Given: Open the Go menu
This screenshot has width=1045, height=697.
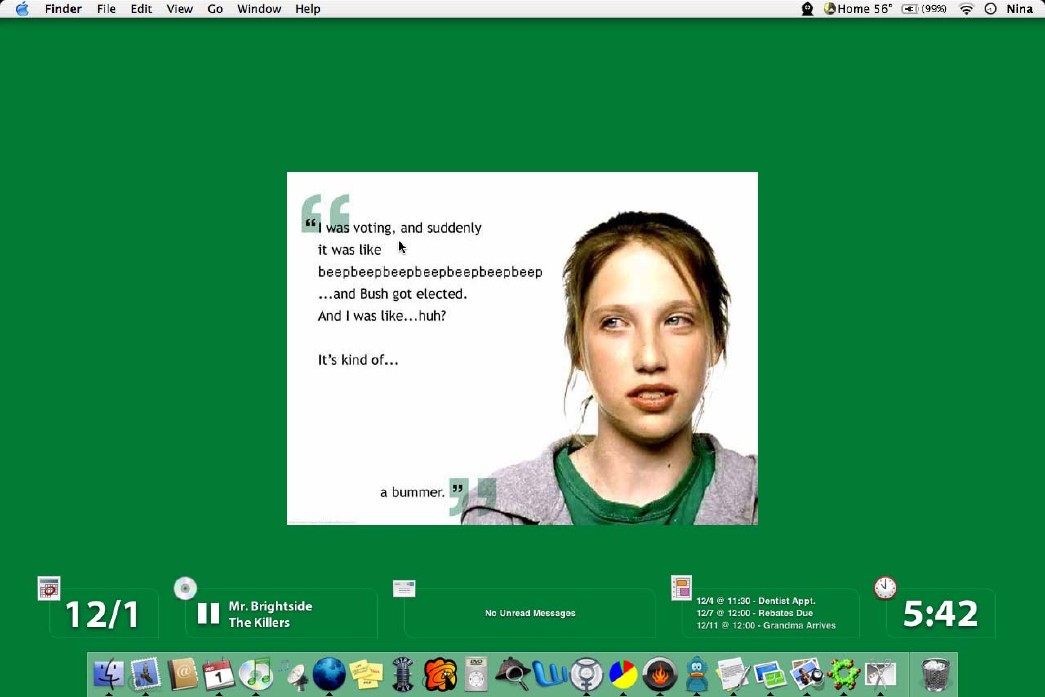Looking at the screenshot, I should click(214, 8).
